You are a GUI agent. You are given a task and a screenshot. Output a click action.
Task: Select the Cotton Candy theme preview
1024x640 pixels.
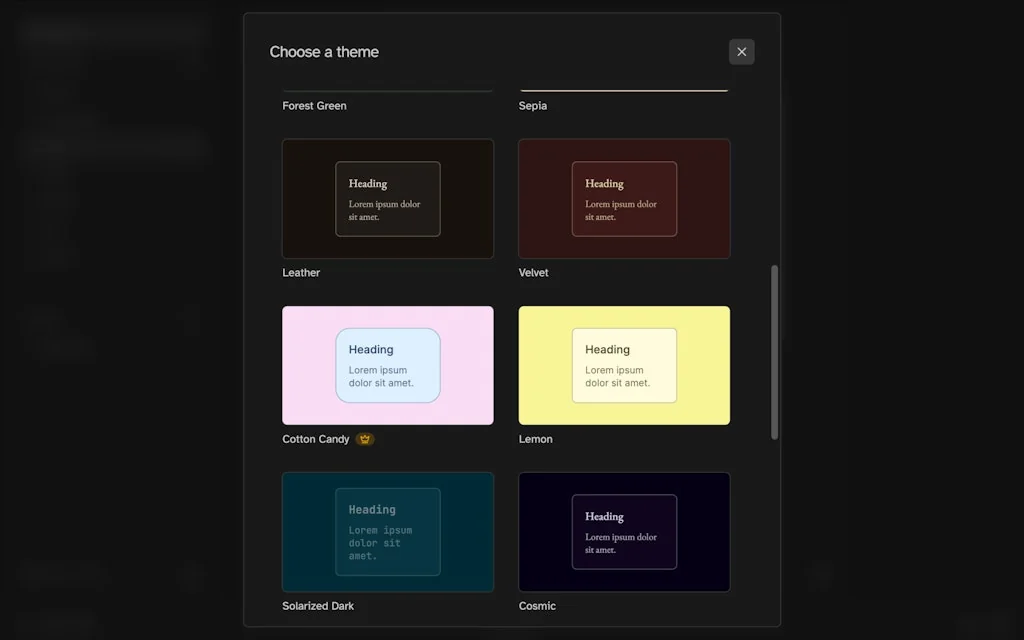(388, 365)
